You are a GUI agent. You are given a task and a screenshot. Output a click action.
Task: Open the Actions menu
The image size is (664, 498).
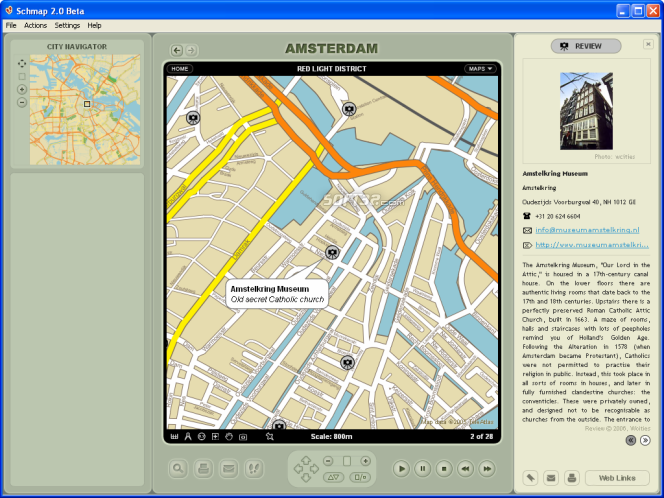click(35, 25)
